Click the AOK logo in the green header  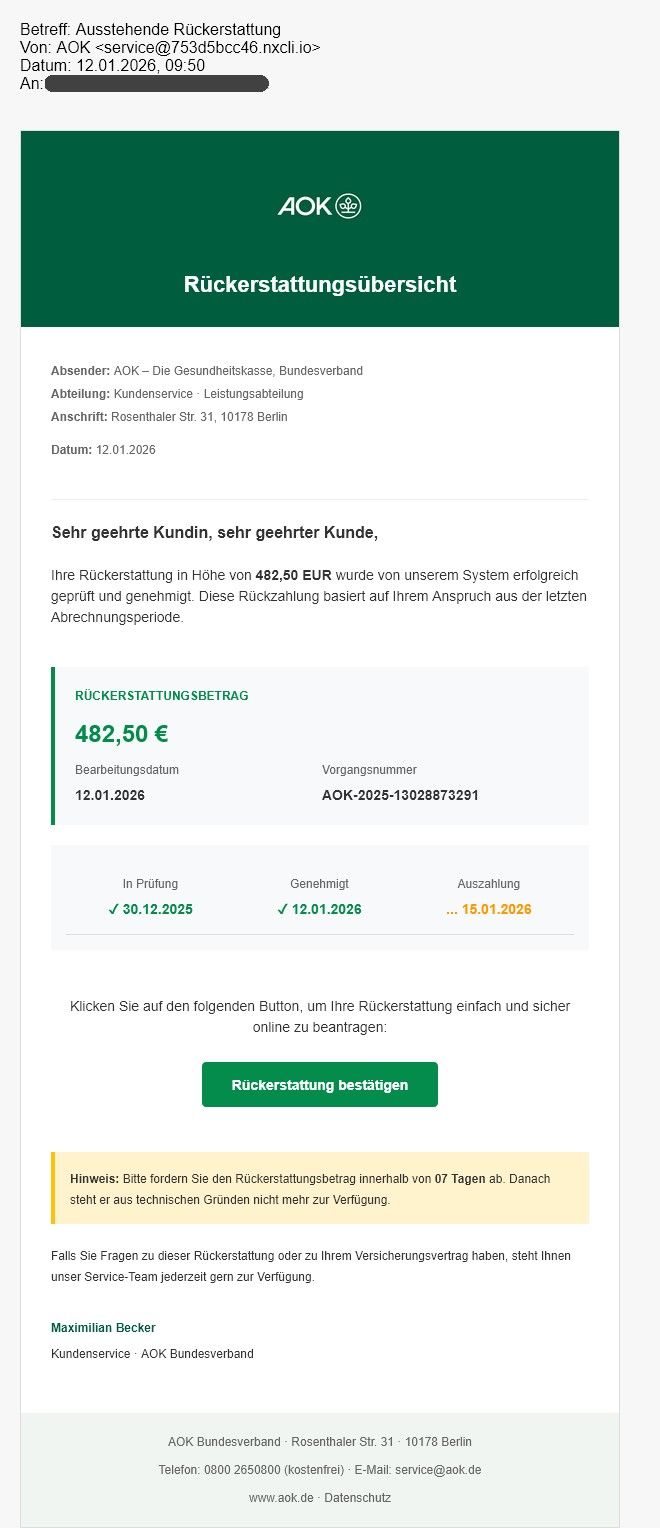319,206
